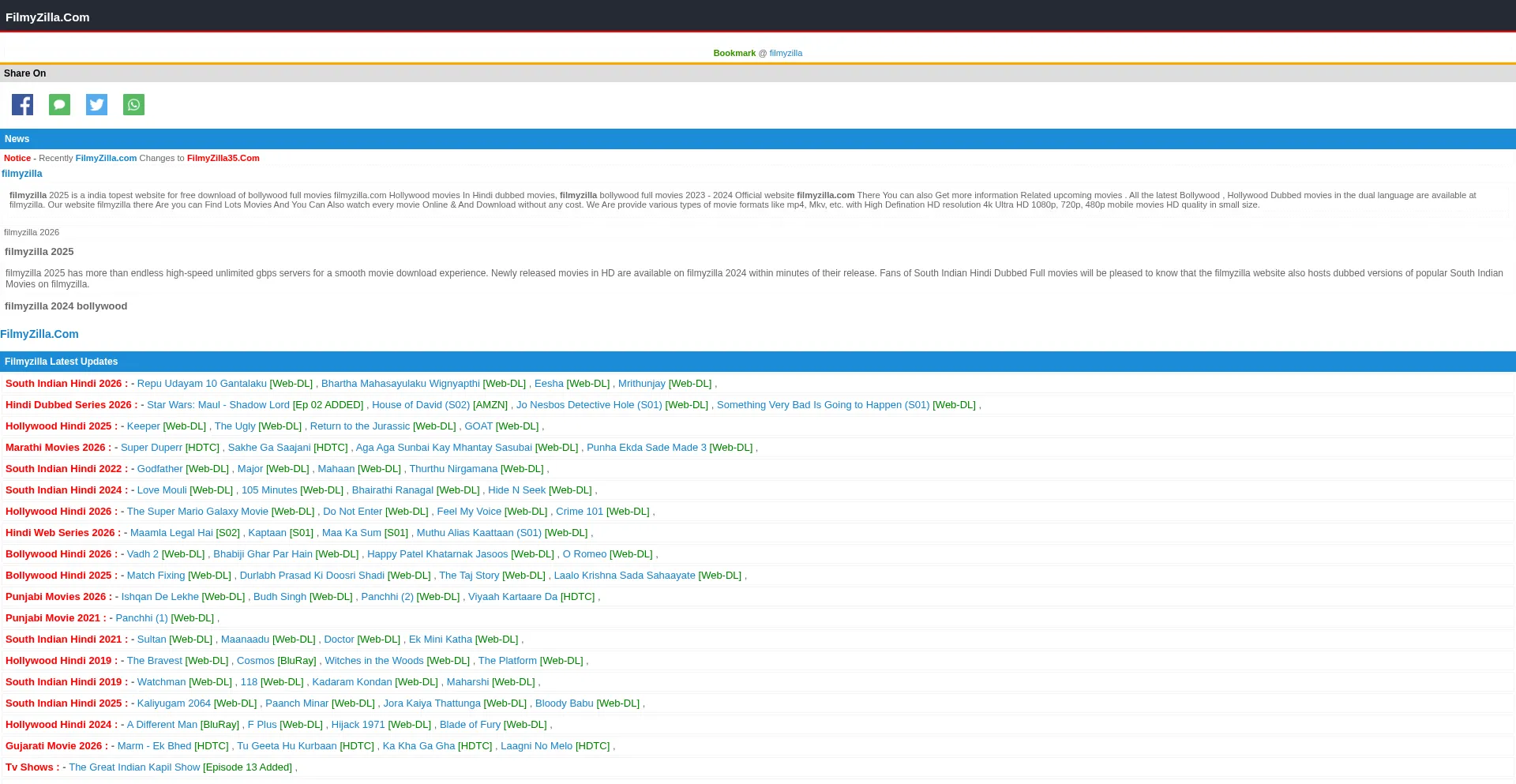
Task: Open The Taj Story movie link
Action: pos(469,576)
